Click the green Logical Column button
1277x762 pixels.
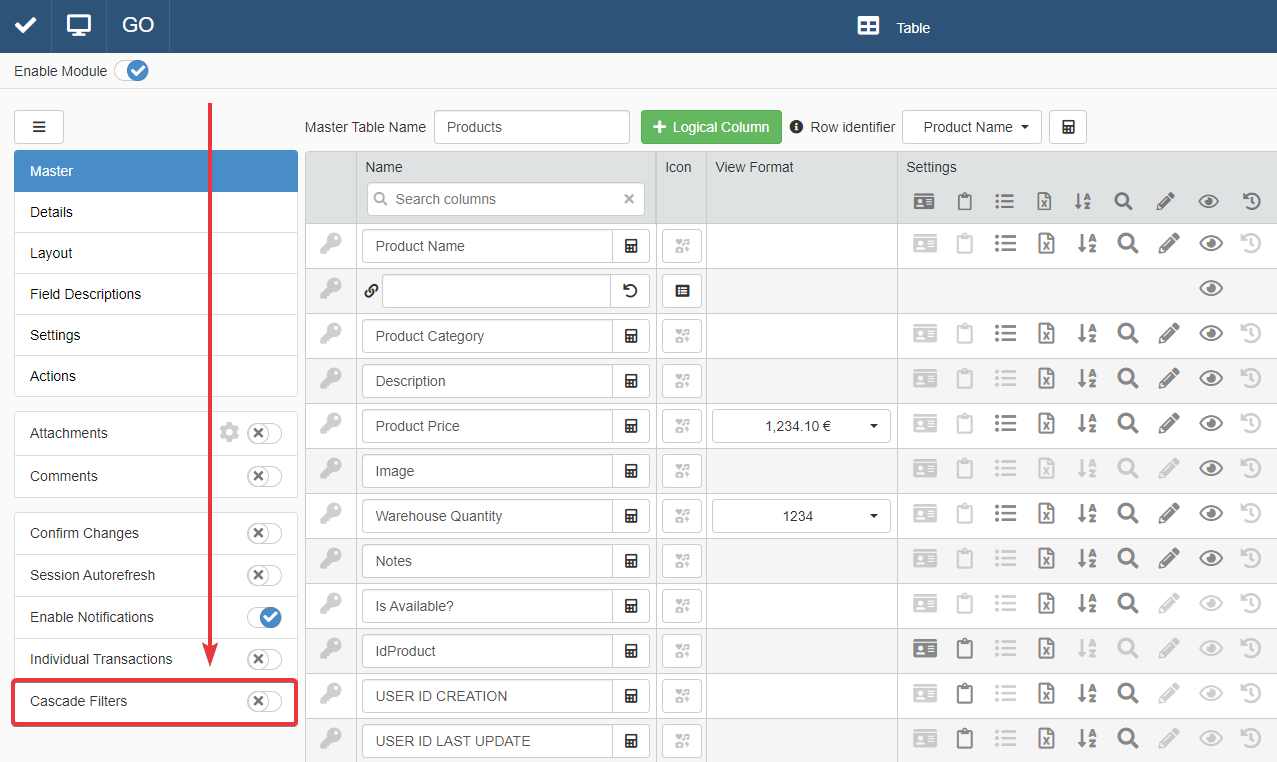(711, 127)
